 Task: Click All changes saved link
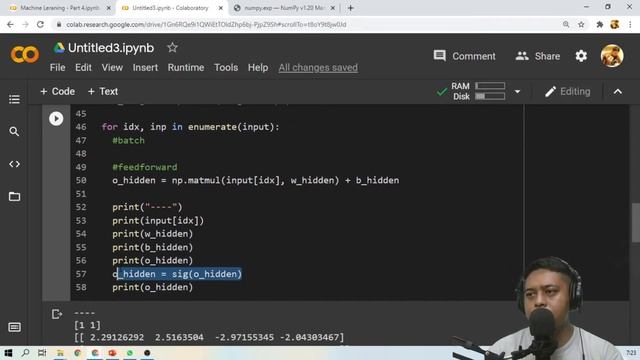[x=318, y=68]
